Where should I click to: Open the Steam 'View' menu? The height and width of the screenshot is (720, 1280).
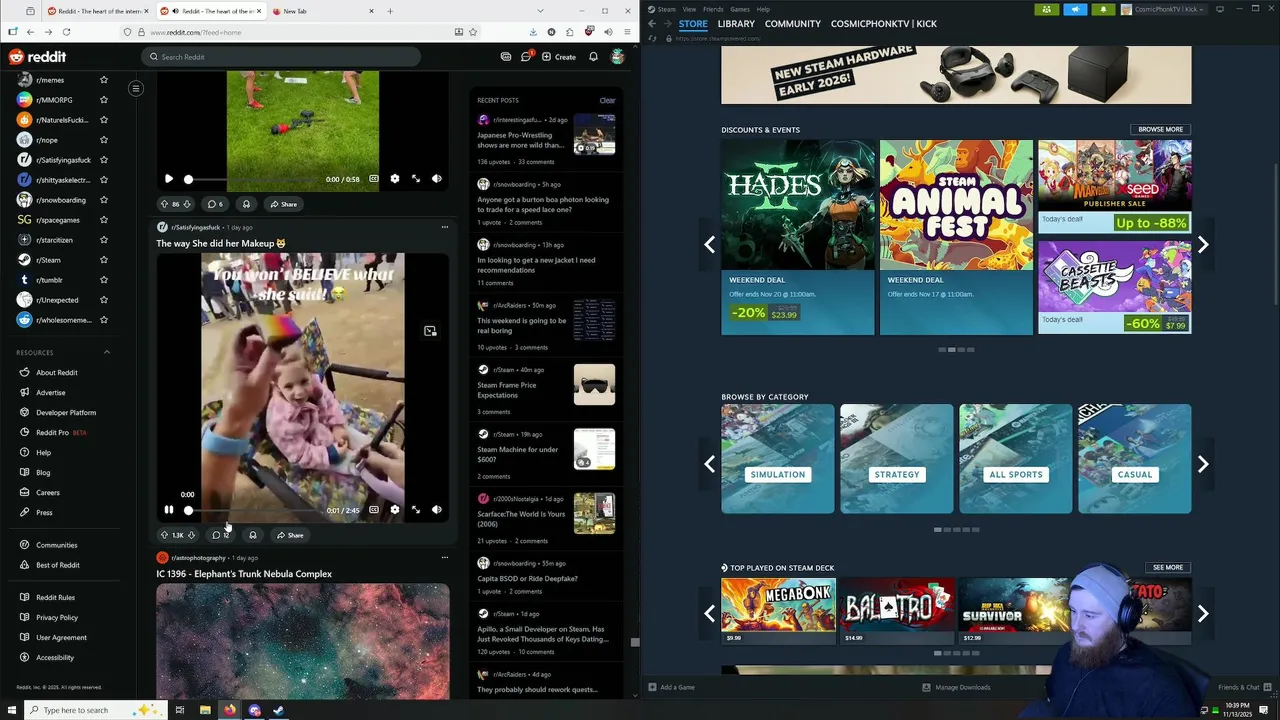click(x=690, y=9)
